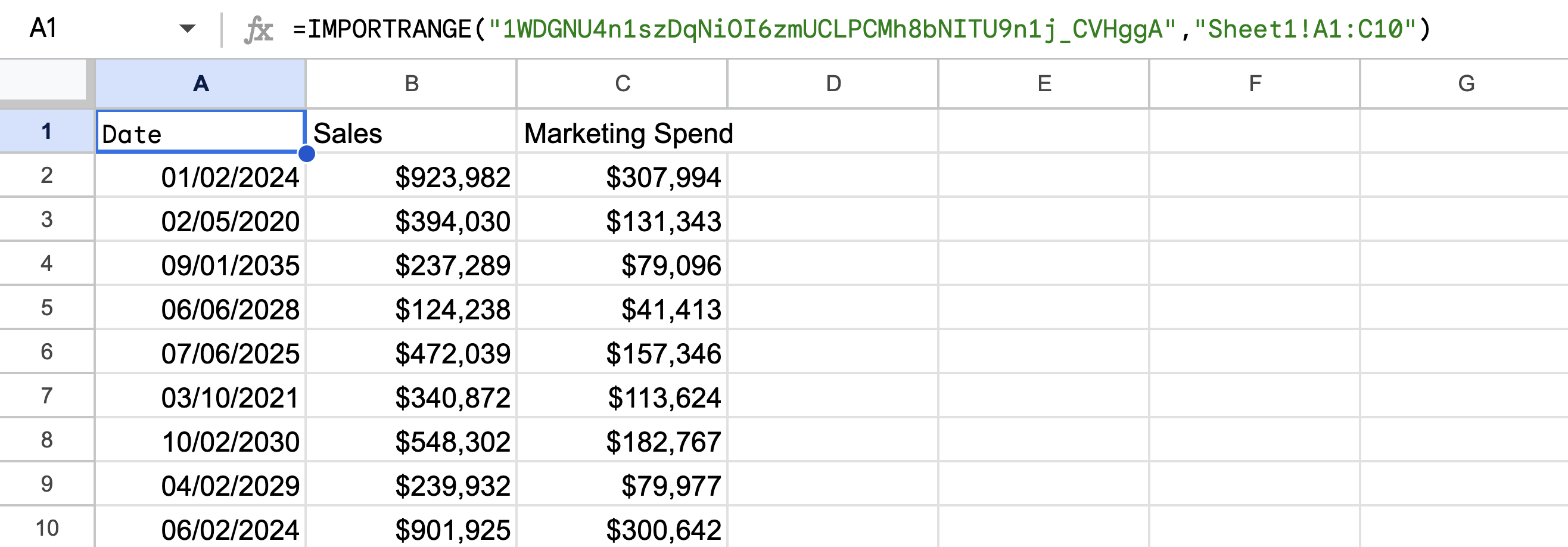Image resolution: width=1568 pixels, height=547 pixels.
Task: Click the Date header cell
Action: pos(200,133)
